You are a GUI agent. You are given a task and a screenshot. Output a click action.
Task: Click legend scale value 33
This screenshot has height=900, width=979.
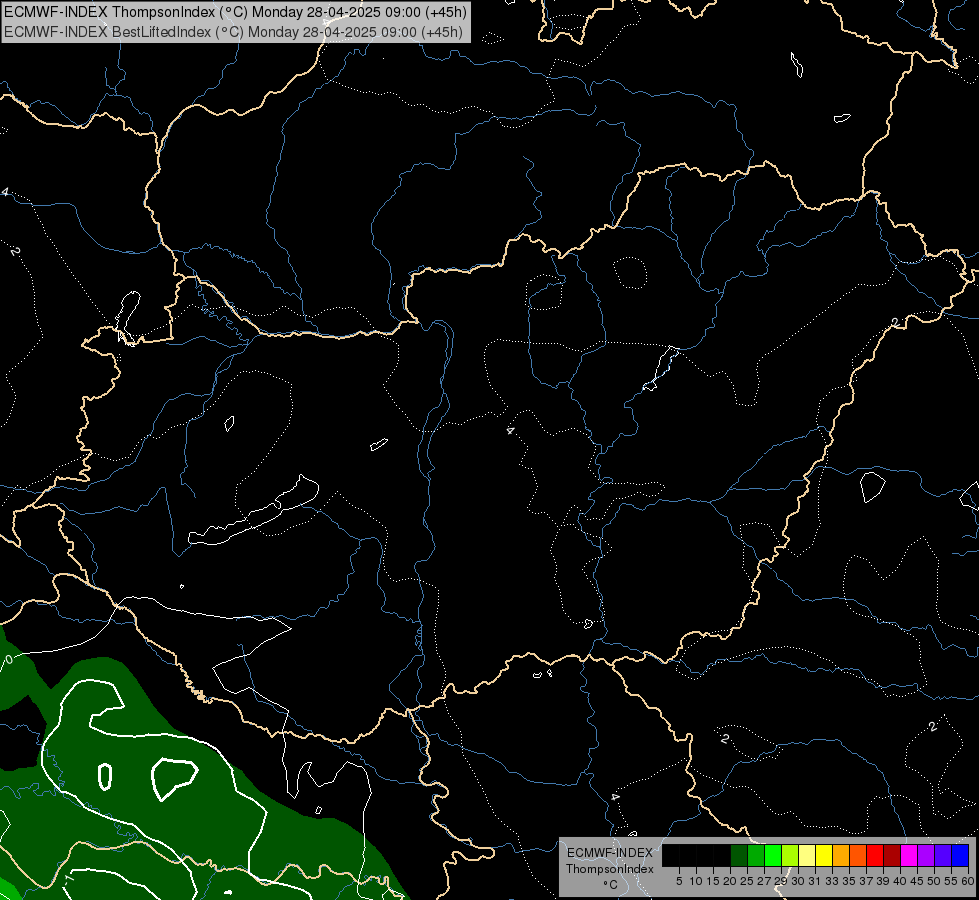coord(832,881)
